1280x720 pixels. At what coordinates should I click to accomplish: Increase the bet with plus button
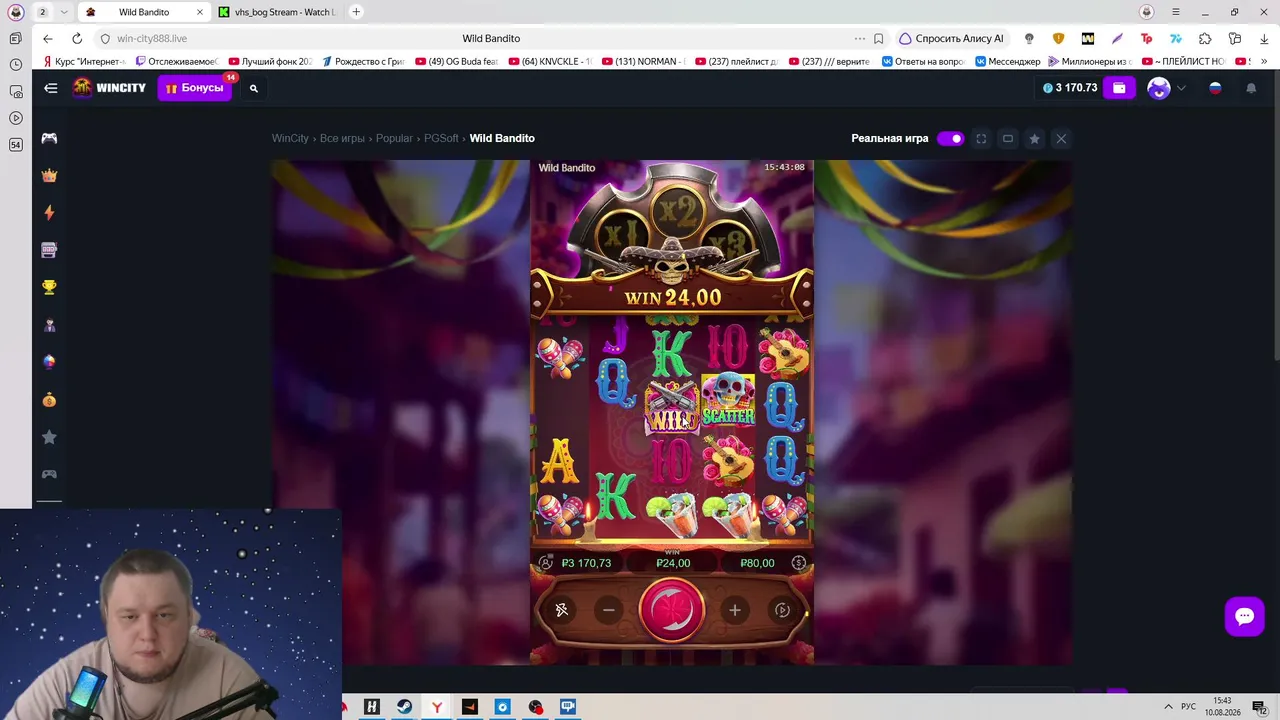735,610
